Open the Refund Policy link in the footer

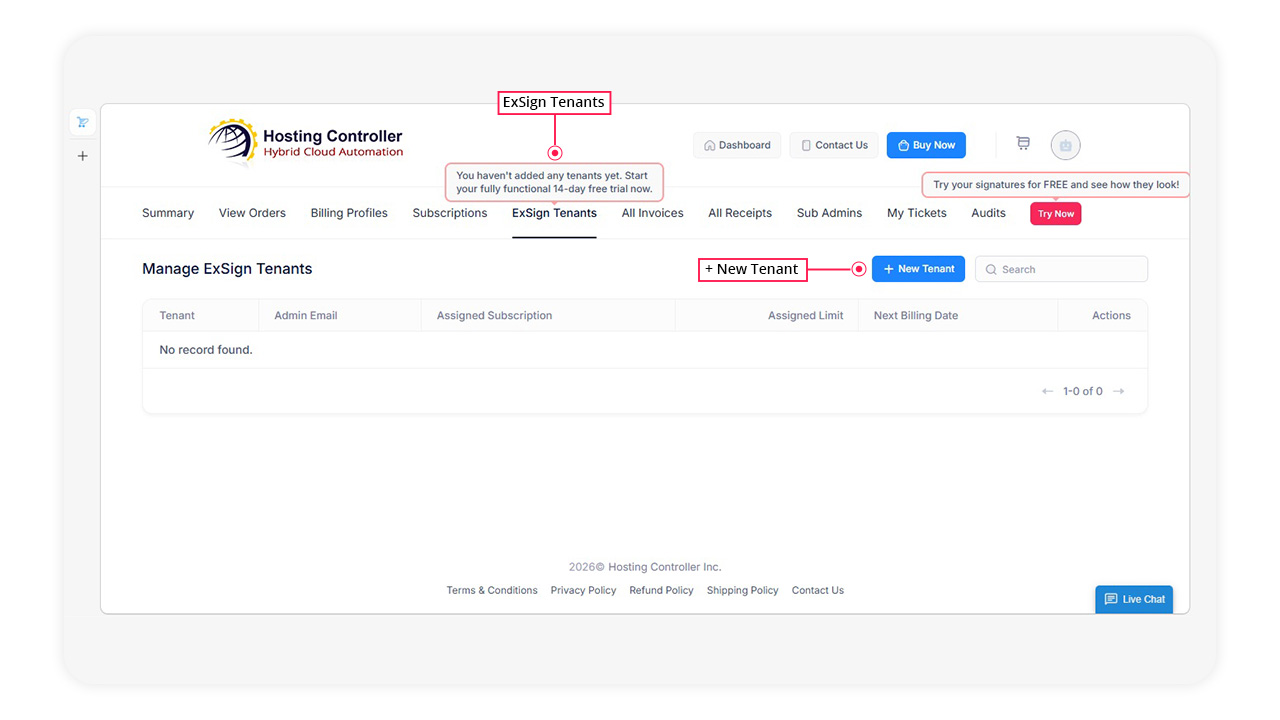[661, 590]
